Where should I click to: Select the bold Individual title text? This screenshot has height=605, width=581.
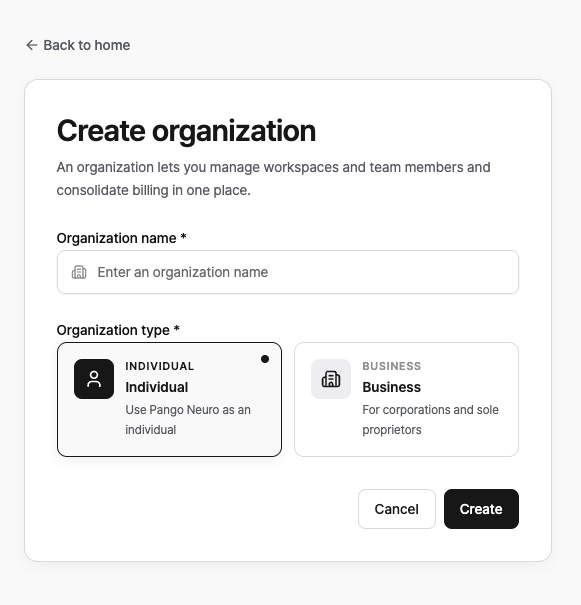(x=157, y=387)
